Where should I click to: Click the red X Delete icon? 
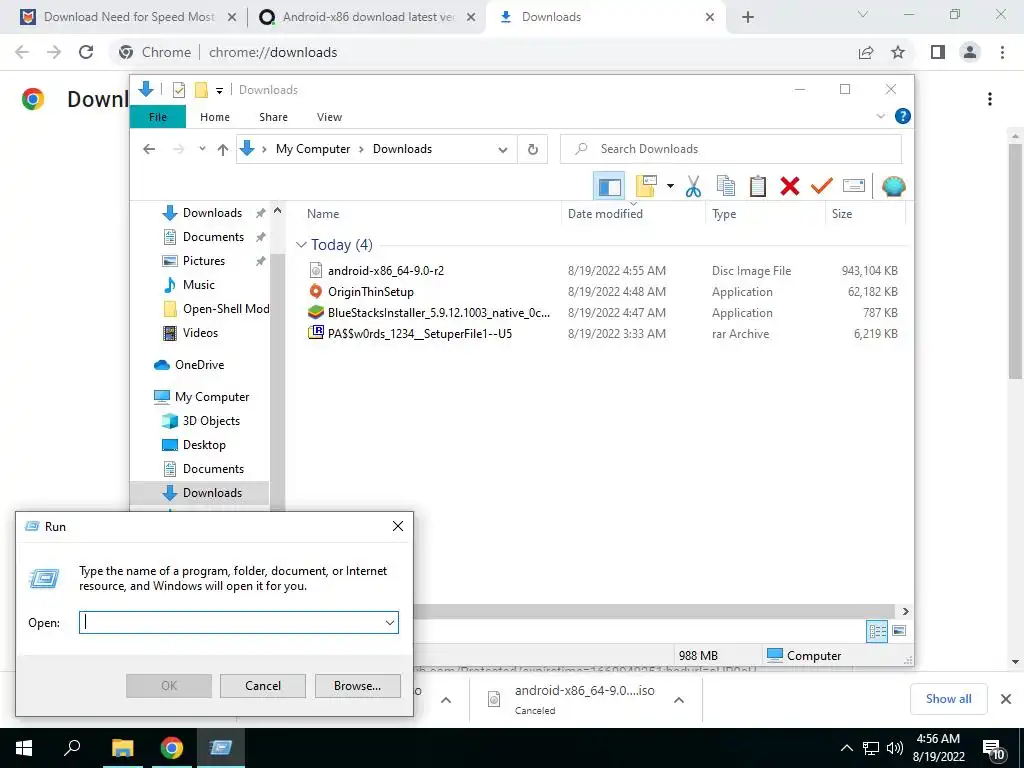[x=790, y=186]
